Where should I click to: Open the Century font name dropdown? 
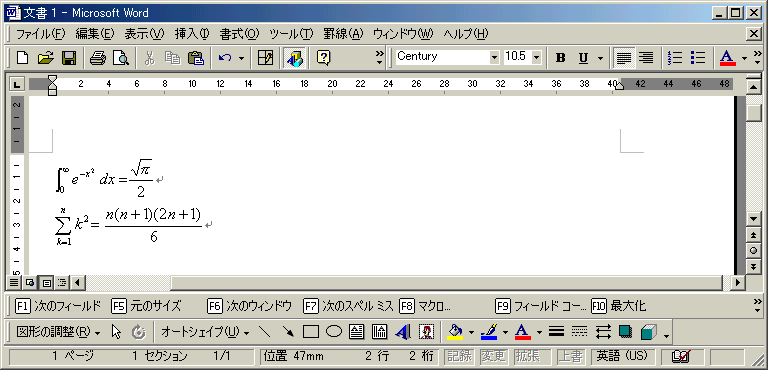(494, 57)
